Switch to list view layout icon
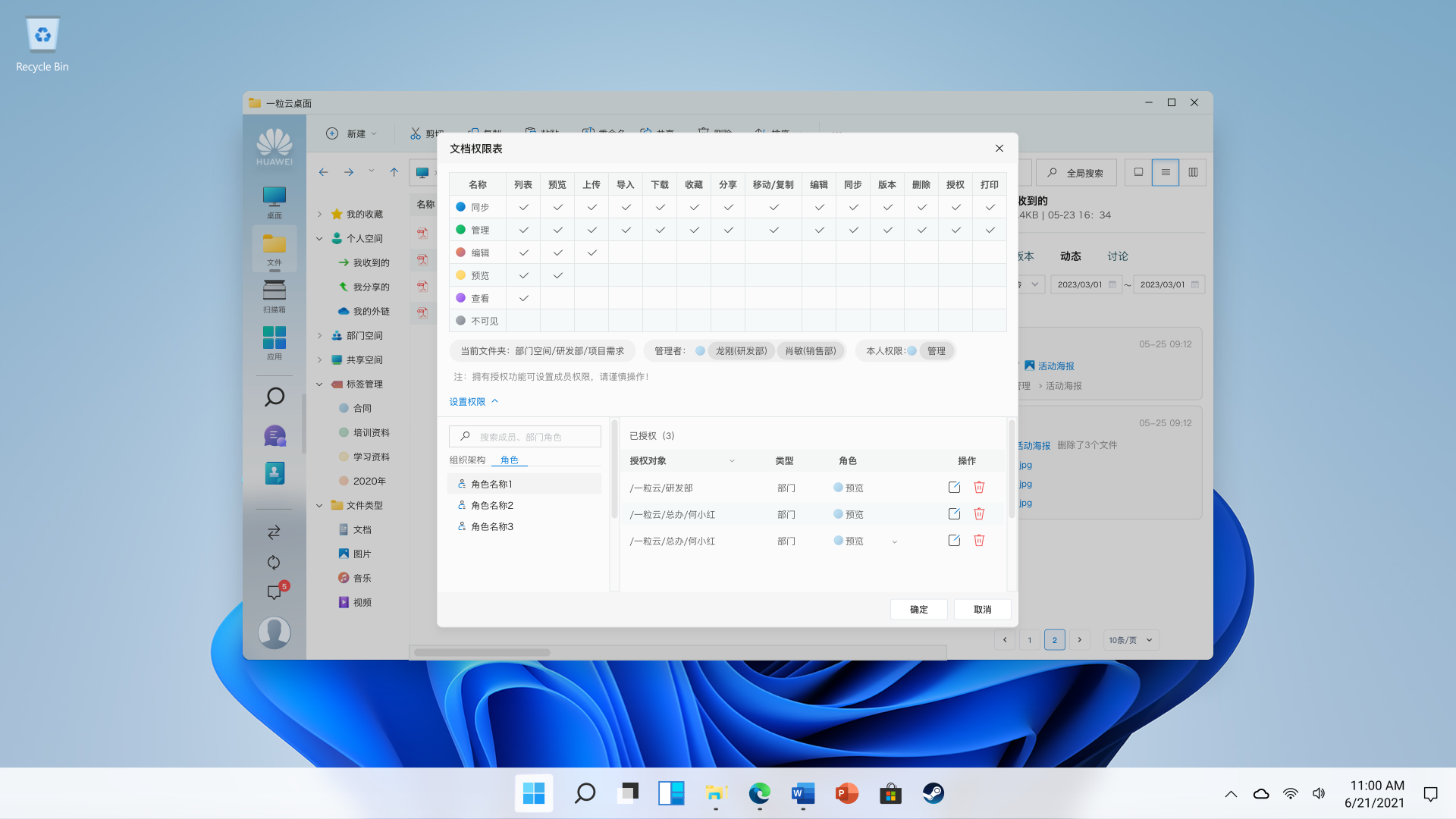Viewport: 1456px width, 819px height. pos(1166,173)
